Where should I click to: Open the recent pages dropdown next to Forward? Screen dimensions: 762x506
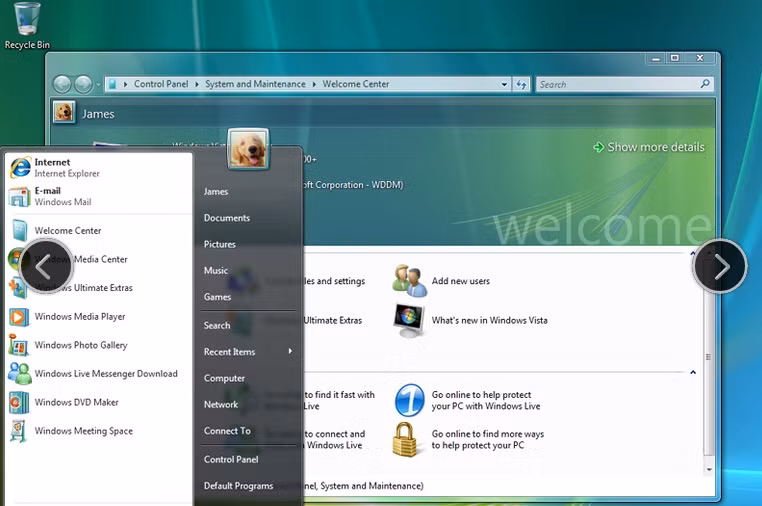[98, 85]
